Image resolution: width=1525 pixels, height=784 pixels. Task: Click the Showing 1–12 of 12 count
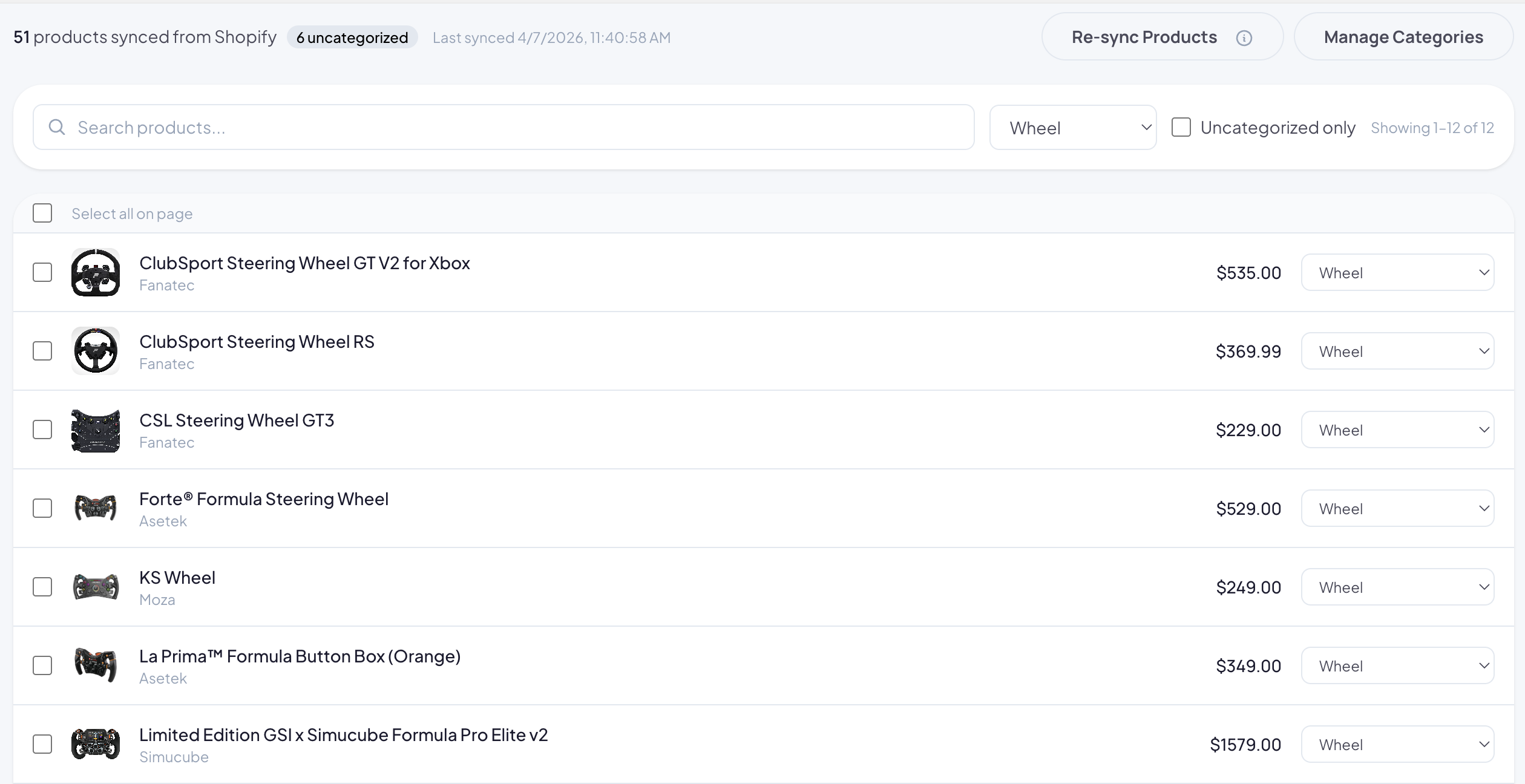coord(1432,128)
